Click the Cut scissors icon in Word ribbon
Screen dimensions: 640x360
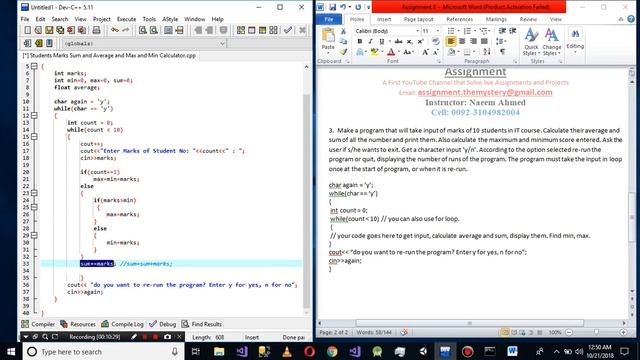pos(343,31)
